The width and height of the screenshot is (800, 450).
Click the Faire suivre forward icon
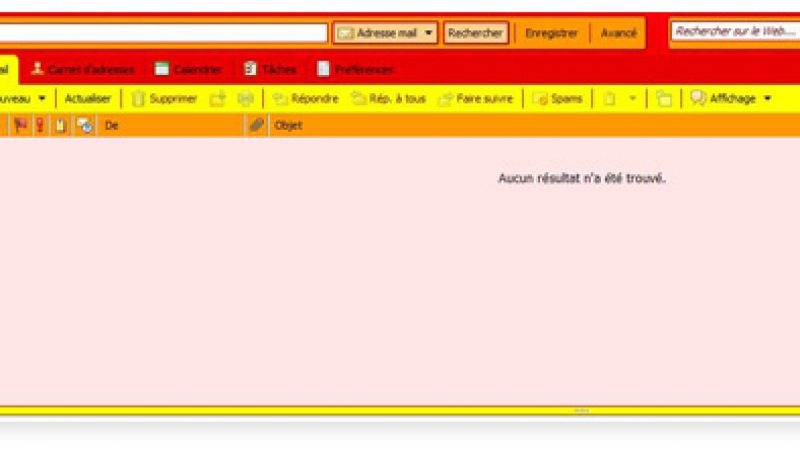(445, 98)
